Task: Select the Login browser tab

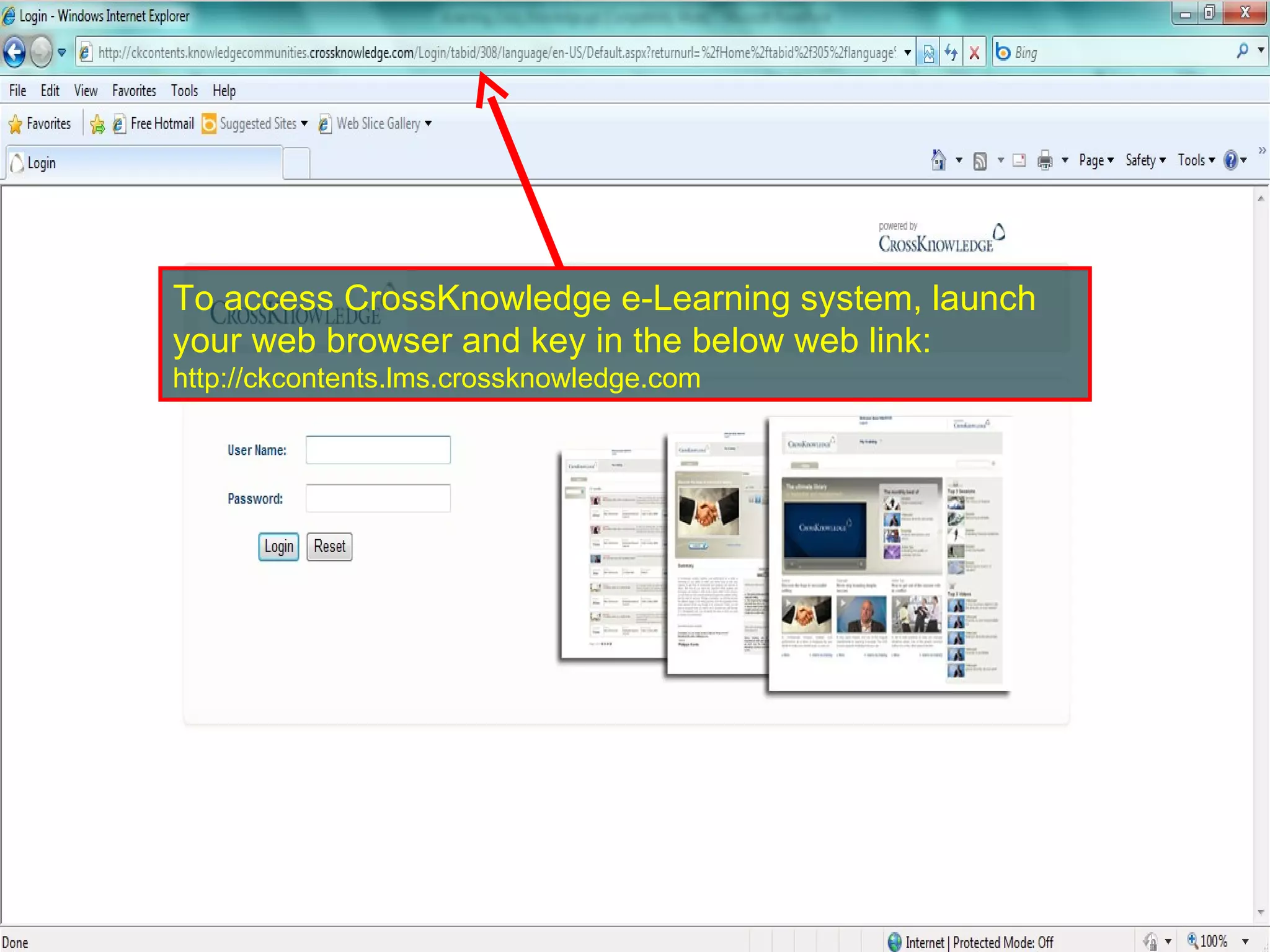Action: (x=144, y=163)
